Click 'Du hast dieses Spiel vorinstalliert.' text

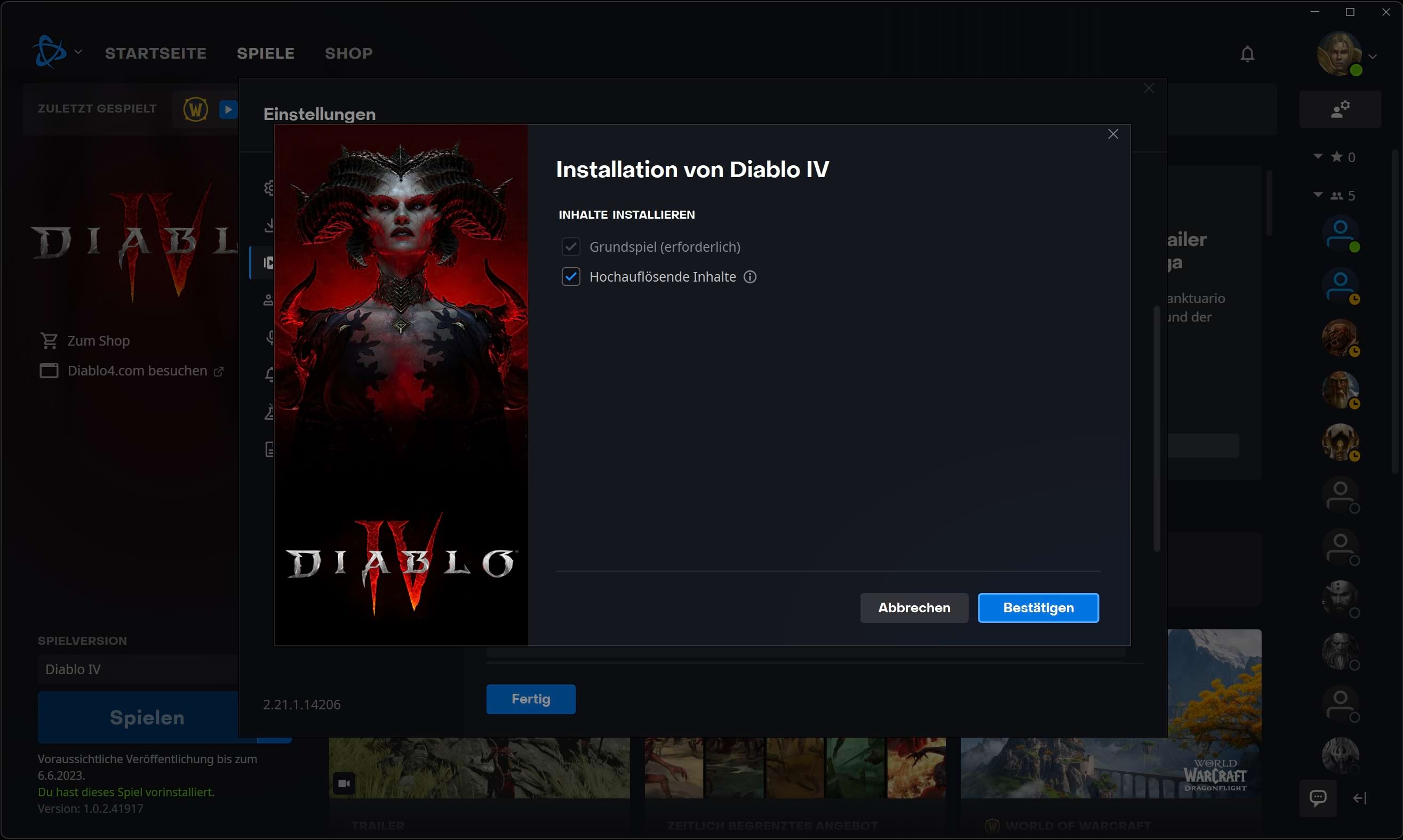(126, 792)
